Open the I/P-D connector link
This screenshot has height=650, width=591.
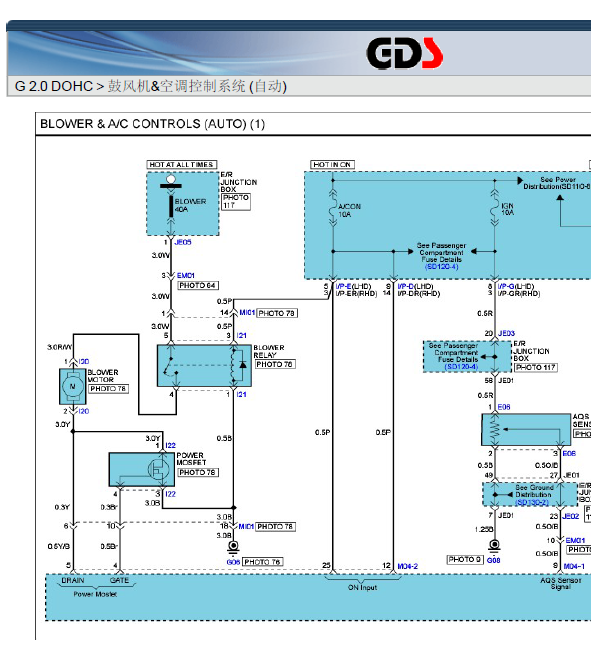click(405, 286)
